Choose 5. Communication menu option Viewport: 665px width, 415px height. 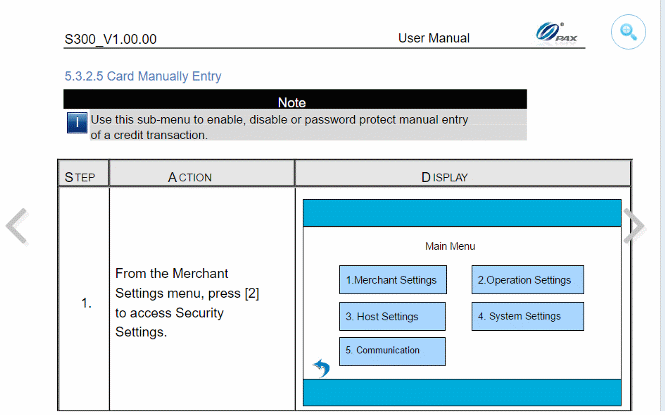[391, 351]
